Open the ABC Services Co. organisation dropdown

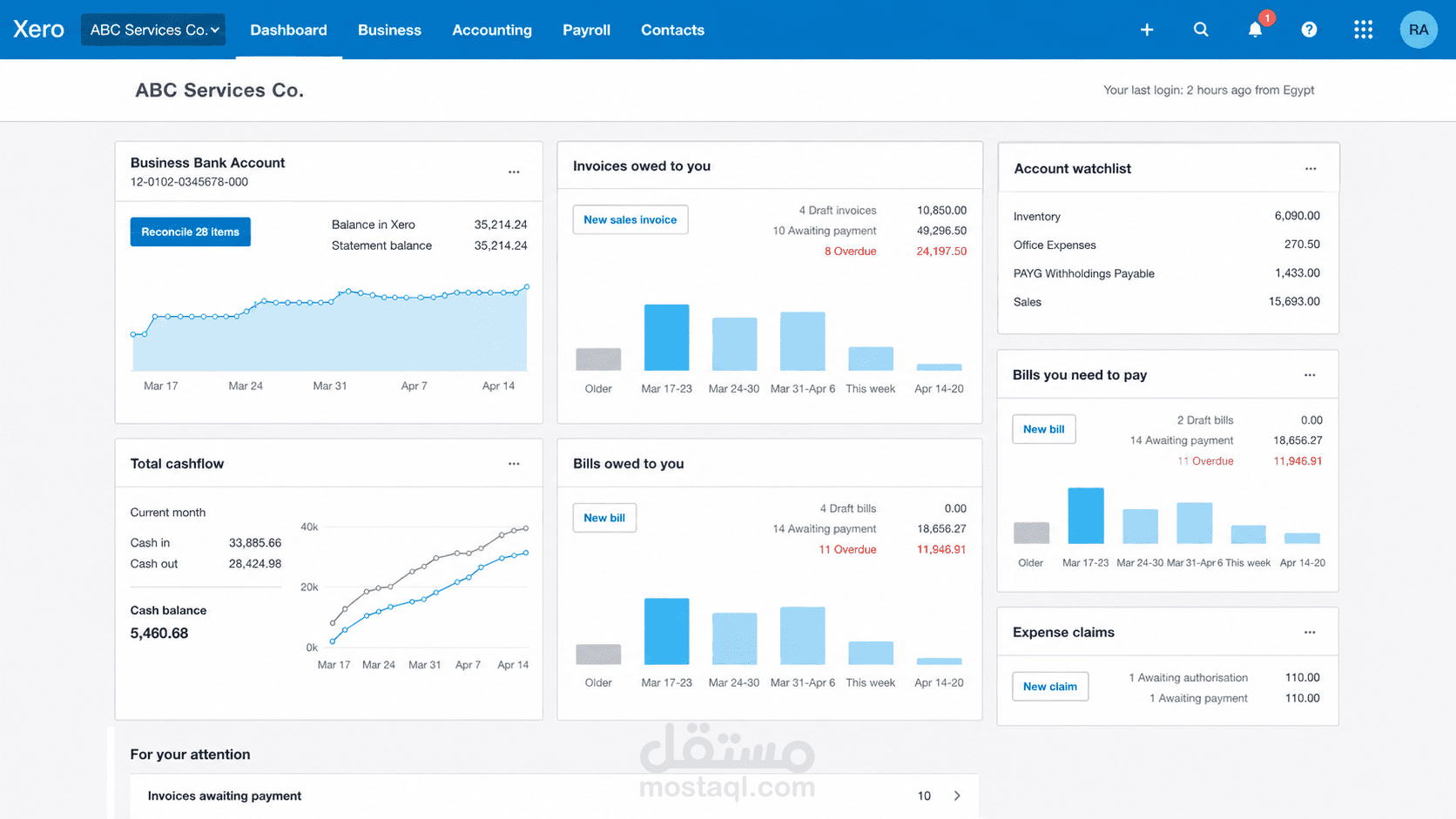pyautogui.click(x=153, y=30)
